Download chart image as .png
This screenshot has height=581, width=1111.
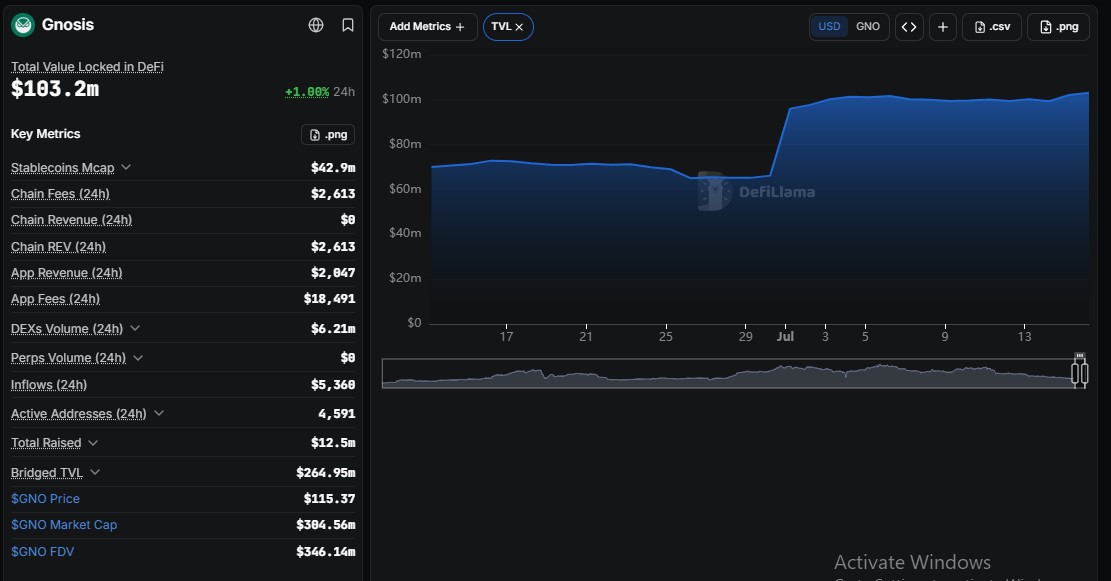tap(1059, 27)
